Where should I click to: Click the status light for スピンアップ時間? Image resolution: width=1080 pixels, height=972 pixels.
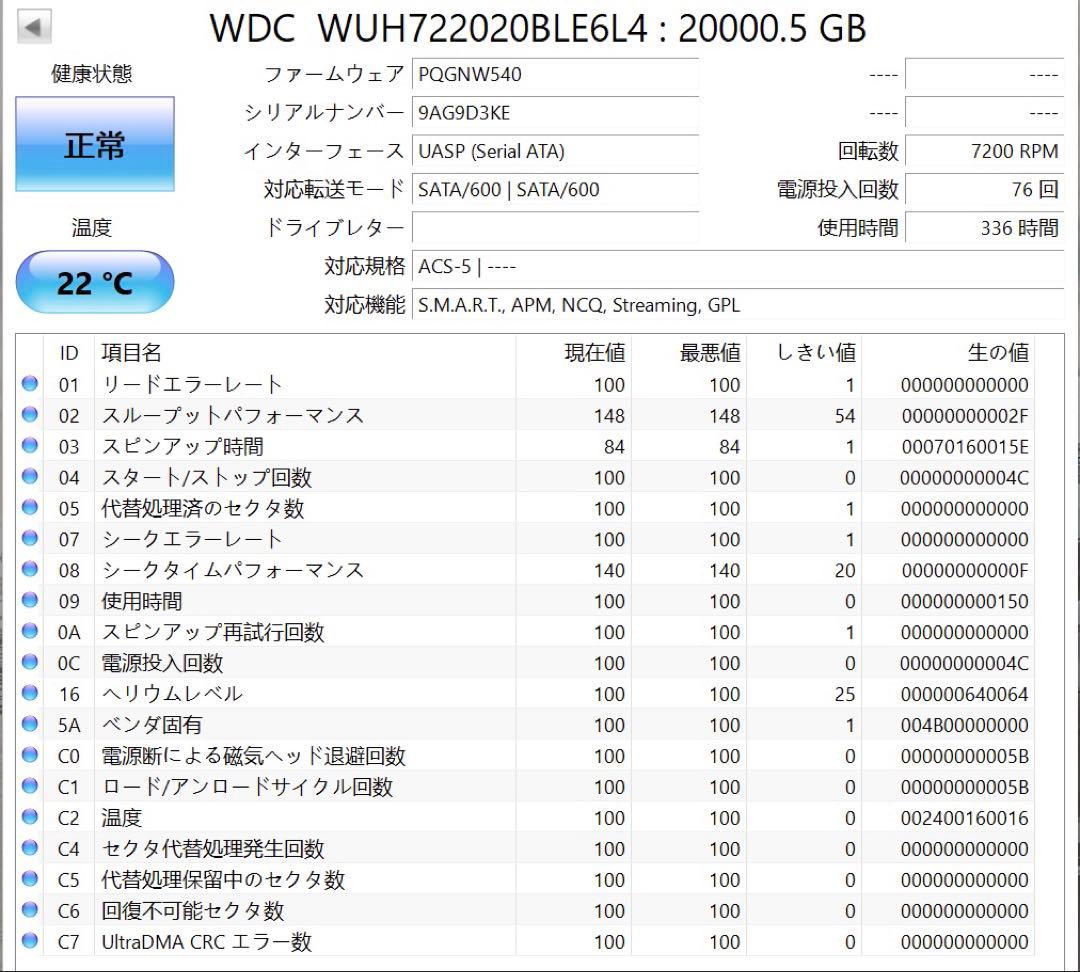point(31,446)
